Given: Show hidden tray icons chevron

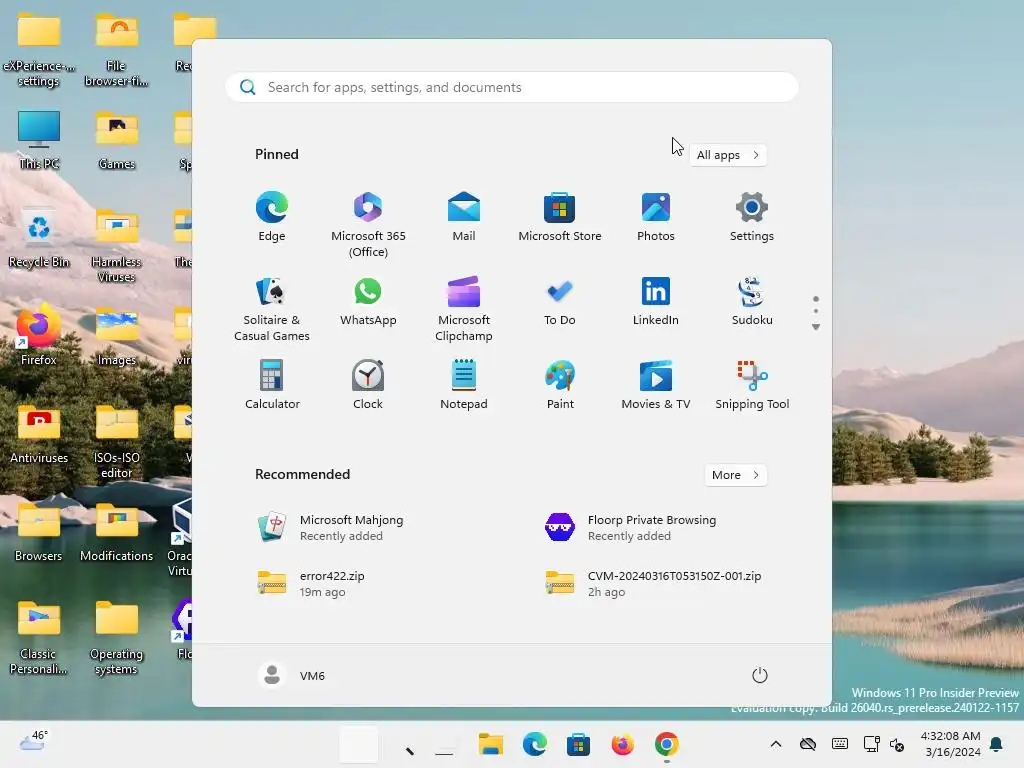Looking at the screenshot, I should pos(776,744).
